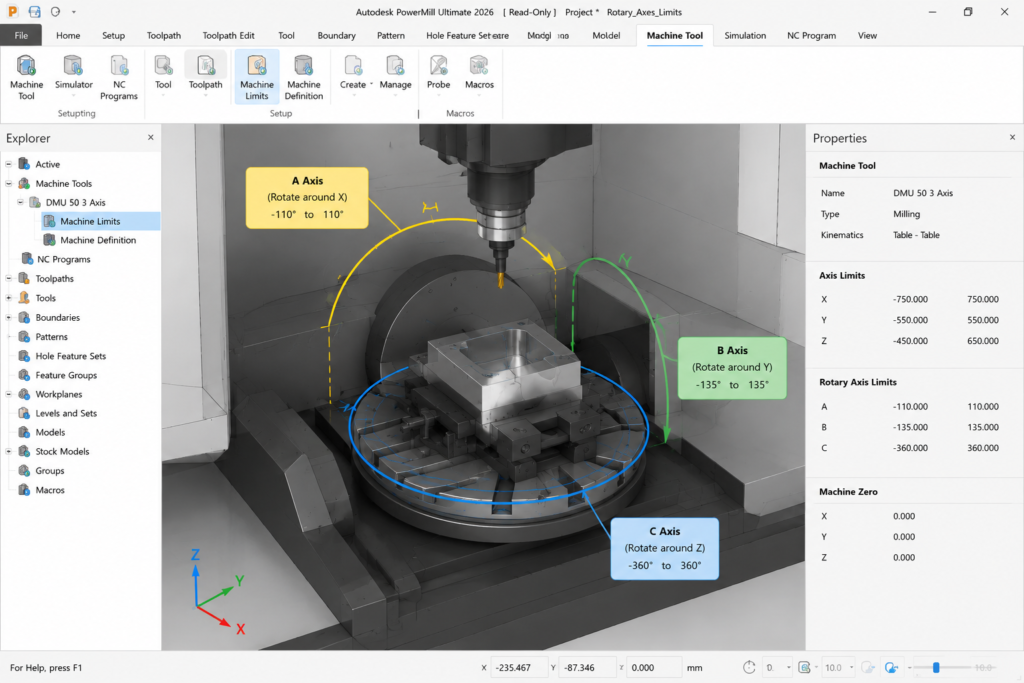Click the undo arrow in the title bar
Viewport: 1024px width, 683px height.
[x=56, y=12]
